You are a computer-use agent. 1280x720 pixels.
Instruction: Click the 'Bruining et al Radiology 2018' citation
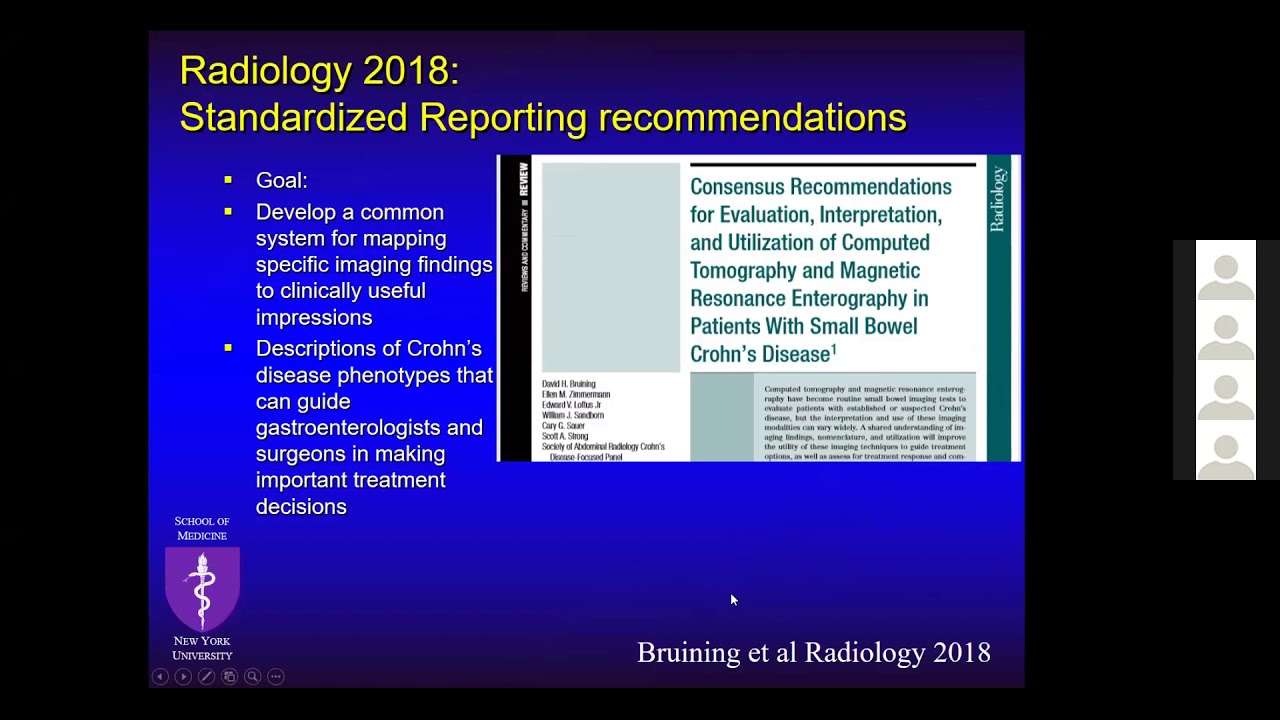coord(814,653)
